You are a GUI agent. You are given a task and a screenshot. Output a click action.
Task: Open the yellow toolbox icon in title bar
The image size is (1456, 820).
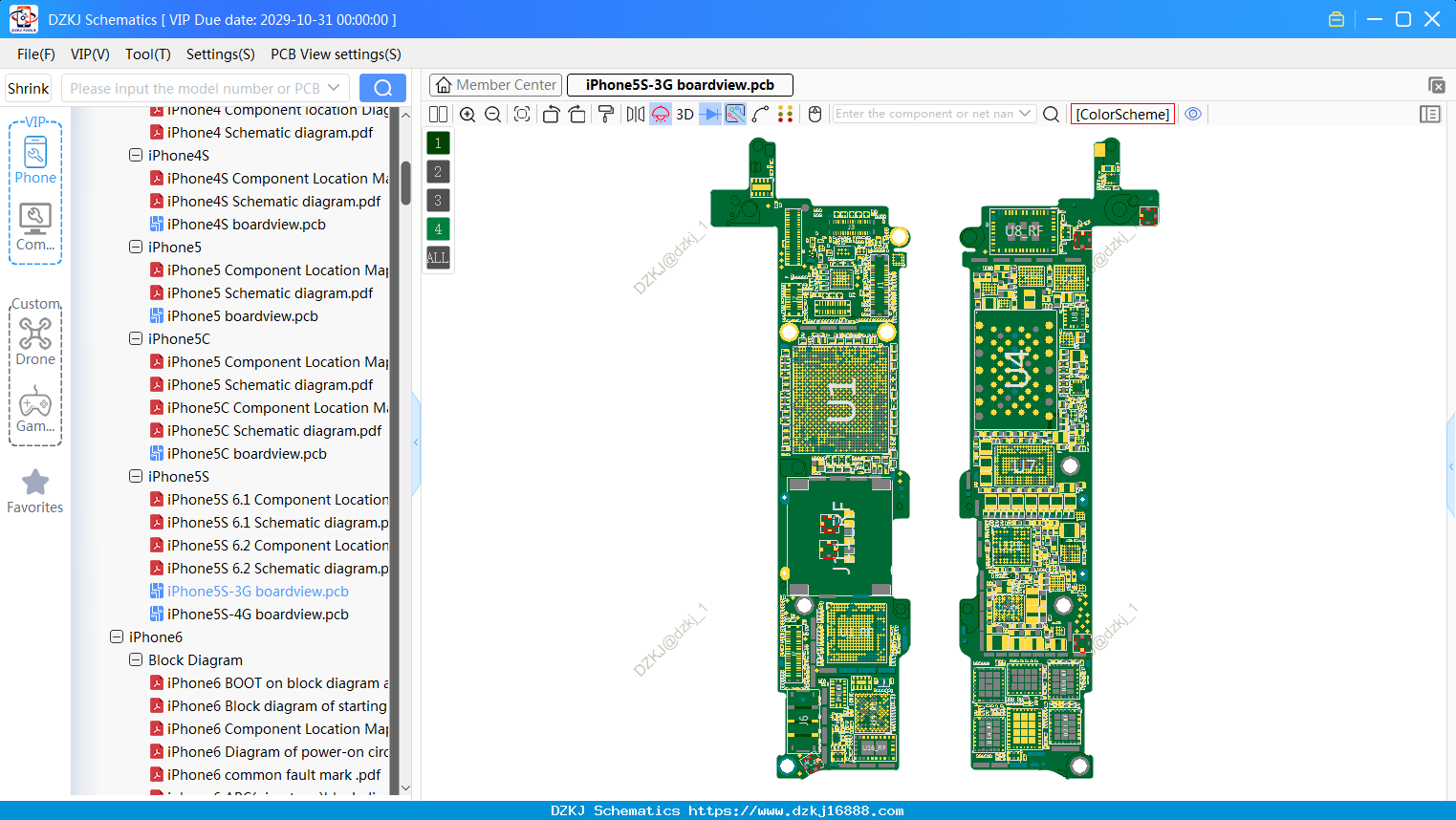tap(1336, 19)
